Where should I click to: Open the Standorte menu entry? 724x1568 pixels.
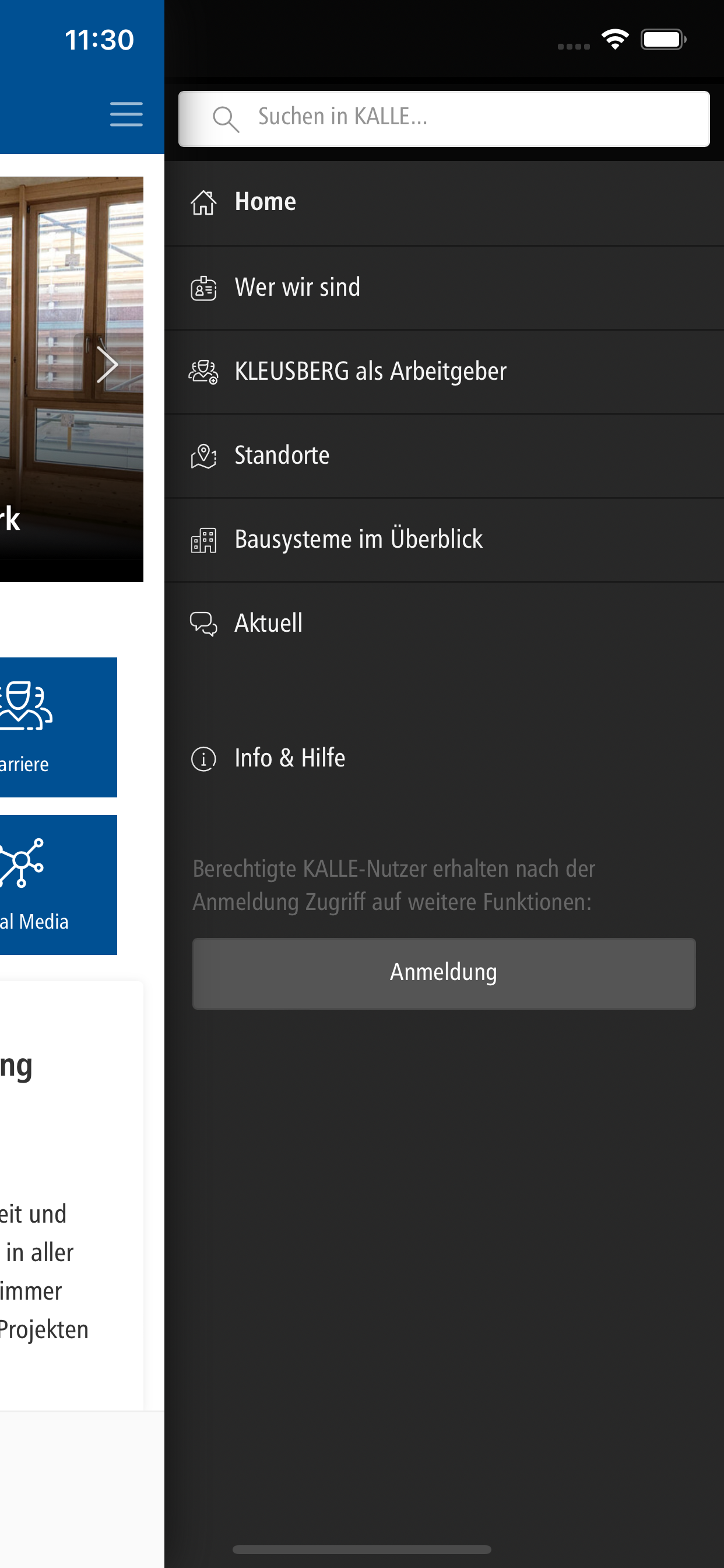[444, 456]
